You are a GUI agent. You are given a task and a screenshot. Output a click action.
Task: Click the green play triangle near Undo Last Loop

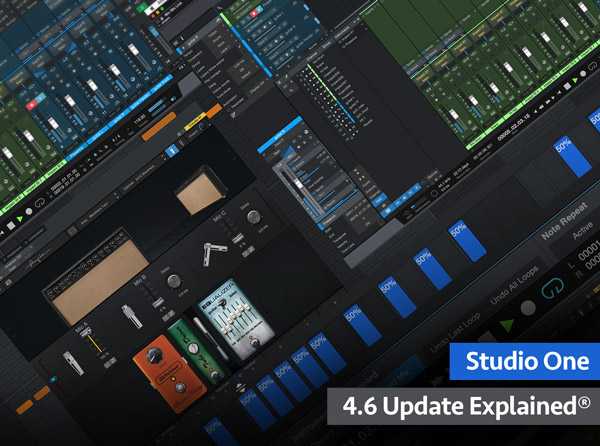click(507, 326)
